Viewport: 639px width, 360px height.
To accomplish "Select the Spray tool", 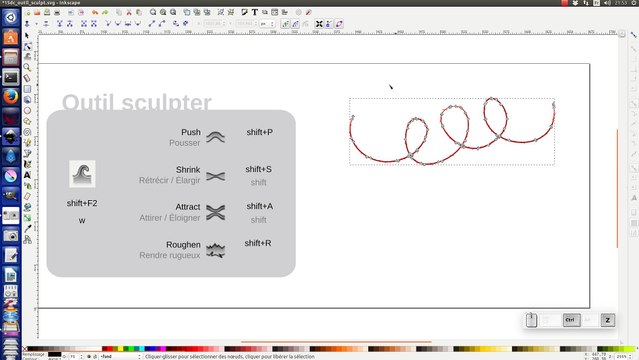I will [x=27, y=186].
